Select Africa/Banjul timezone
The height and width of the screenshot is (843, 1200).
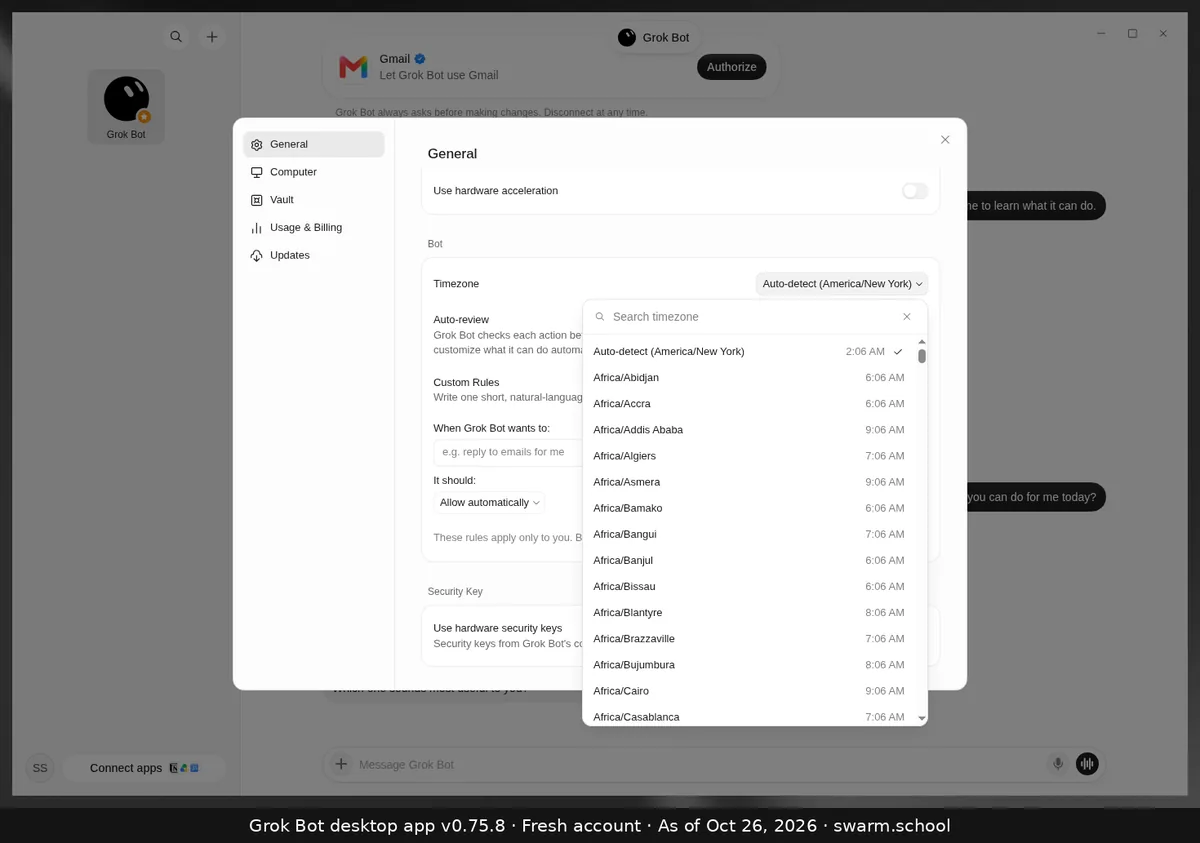(748, 560)
